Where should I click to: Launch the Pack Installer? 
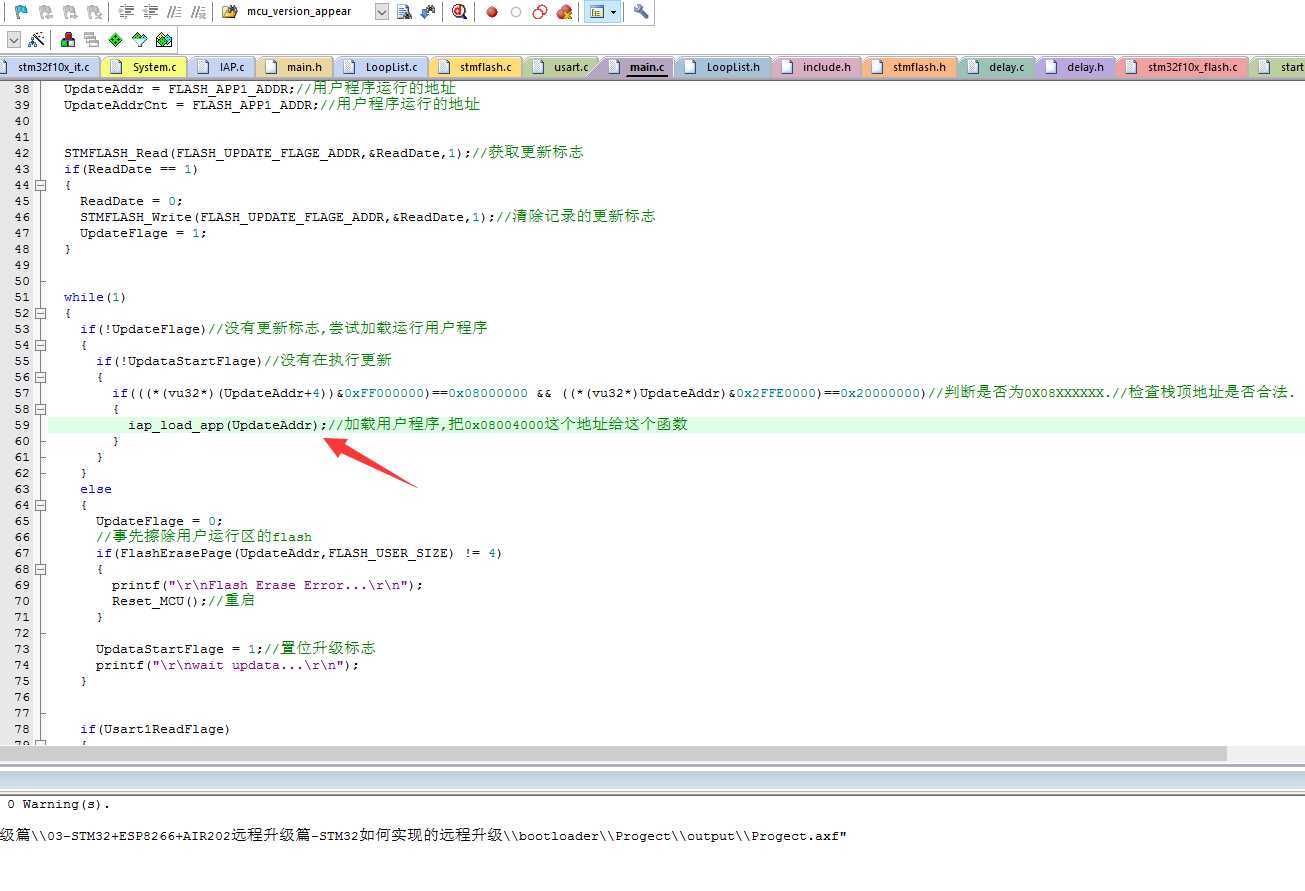pos(164,40)
